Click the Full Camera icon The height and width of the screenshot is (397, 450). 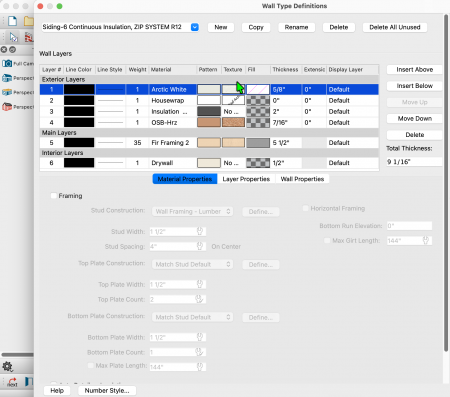(7, 63)
